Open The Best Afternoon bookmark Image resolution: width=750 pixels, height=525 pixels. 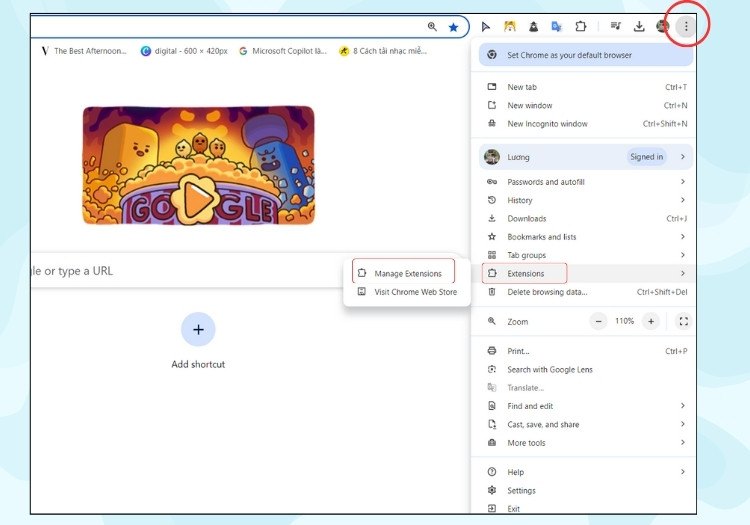point(84,51)
